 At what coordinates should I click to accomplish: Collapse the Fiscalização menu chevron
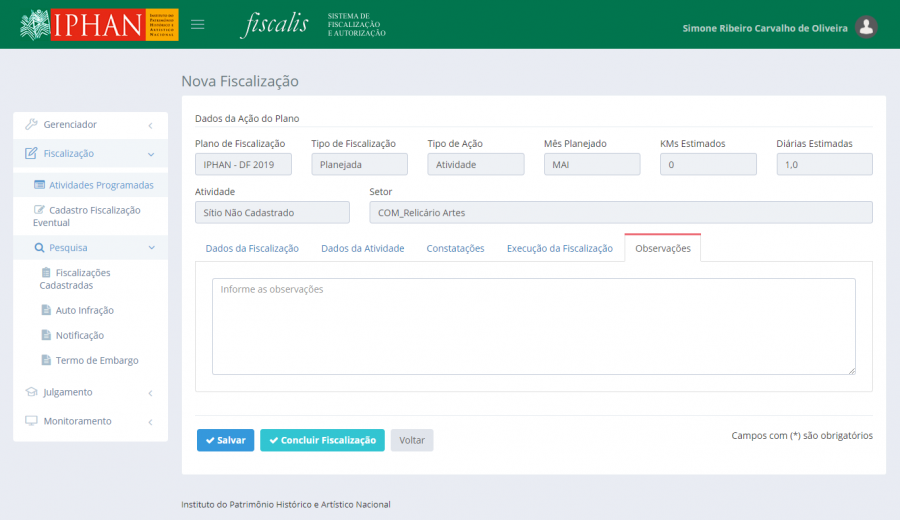coord(150,154)
